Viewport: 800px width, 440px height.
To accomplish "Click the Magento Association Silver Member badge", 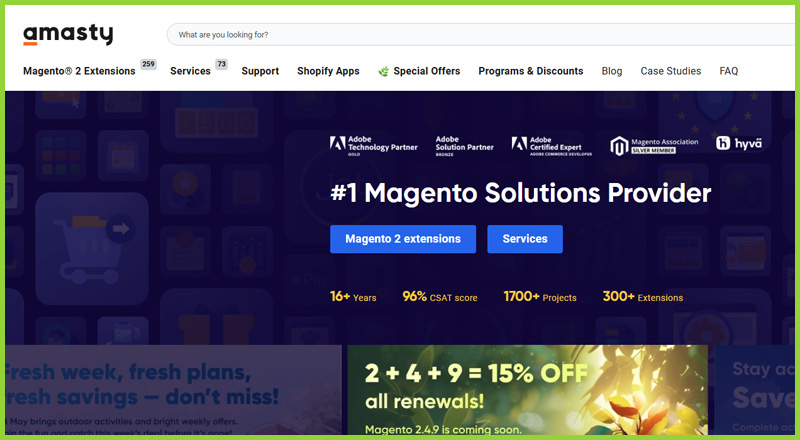I will coord(654,145).
